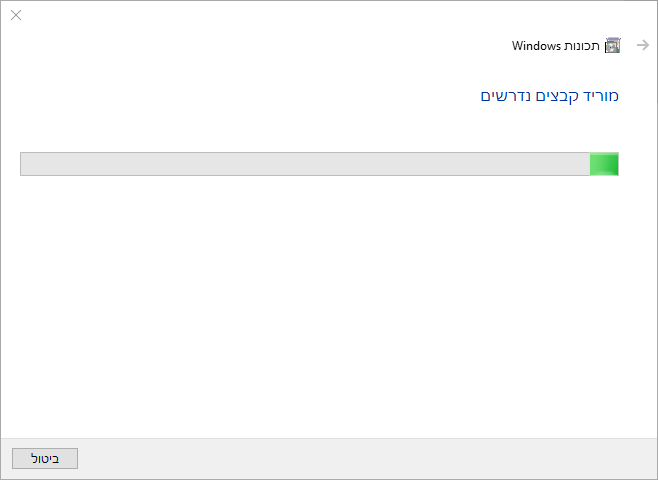Click the ביטול cancel button

[45, 458]
